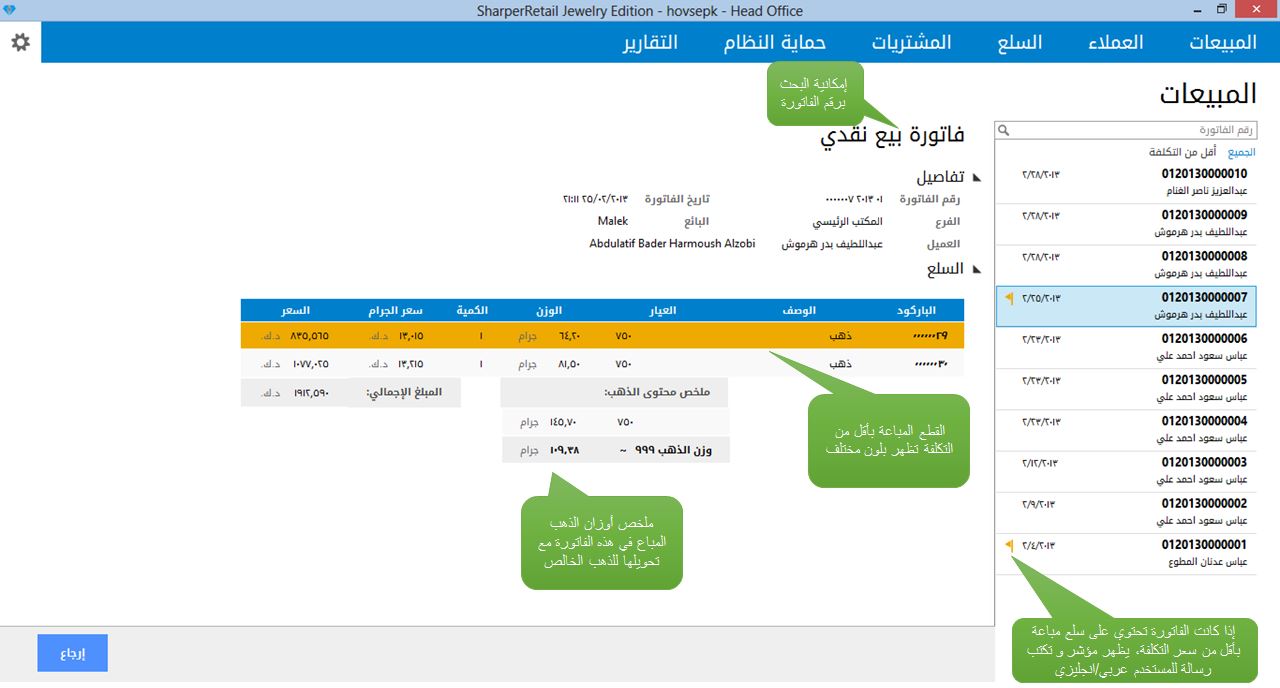1280x688 pixels.
Task: Collapse the السلع section triangle
Action: coord(976,269)
